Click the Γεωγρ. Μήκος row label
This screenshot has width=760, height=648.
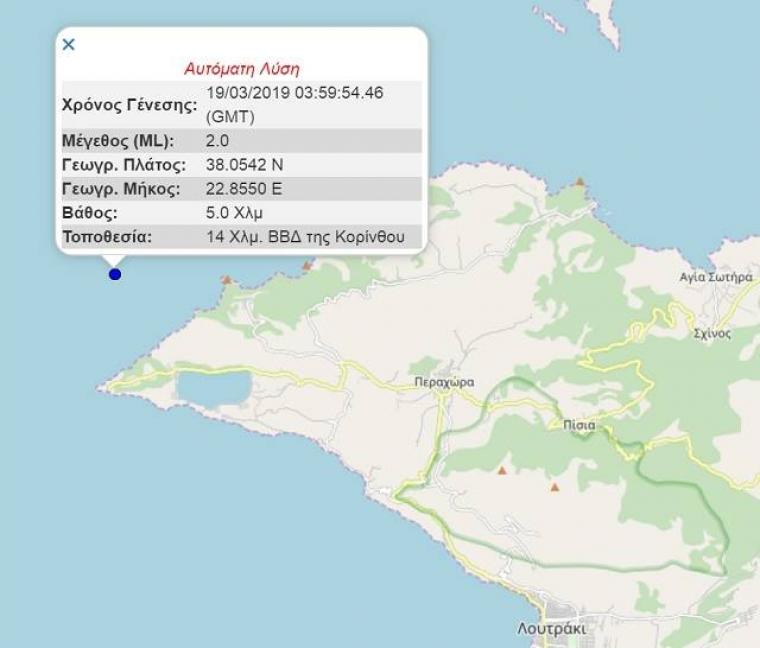coord(121,189)
